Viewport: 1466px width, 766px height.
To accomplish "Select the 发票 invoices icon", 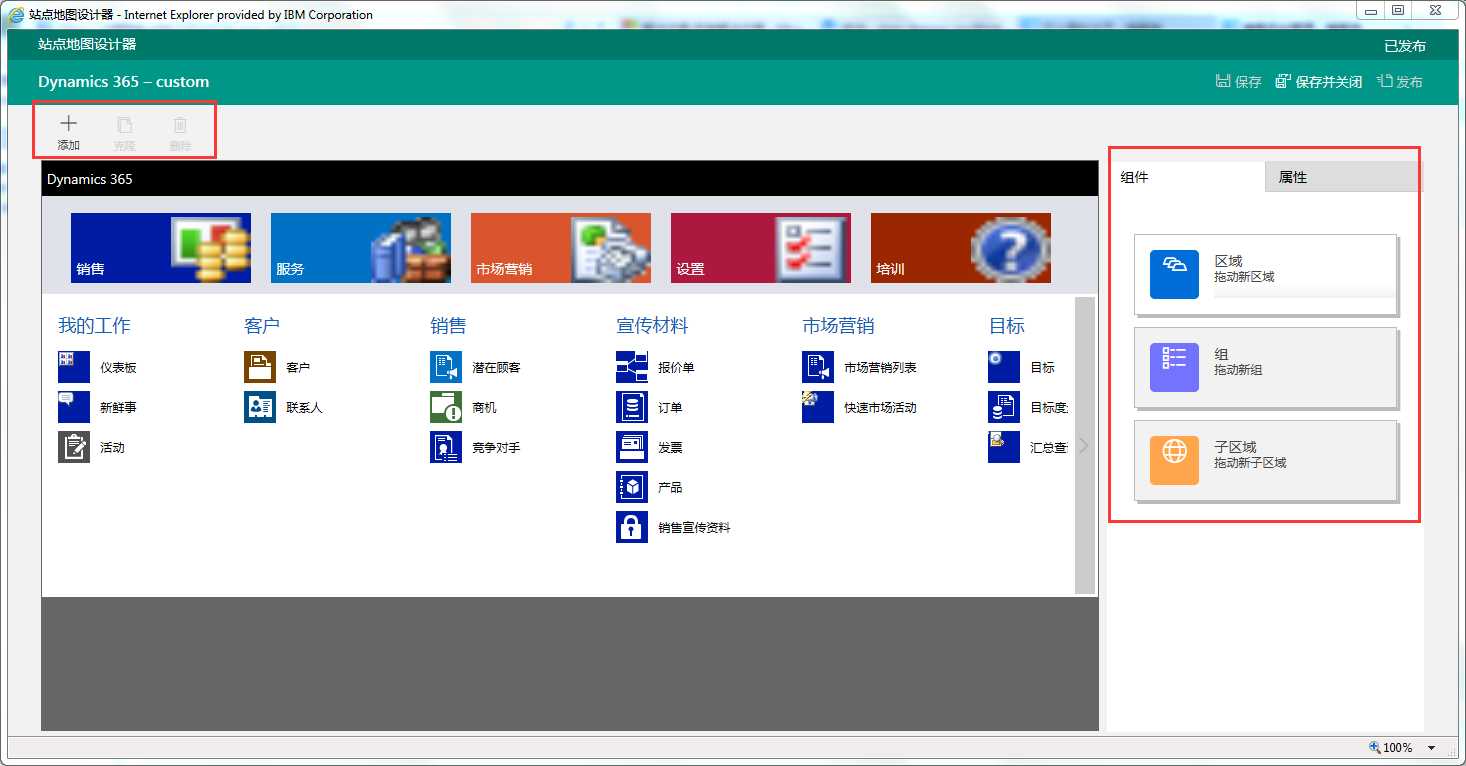I will (x=632, y=447).
